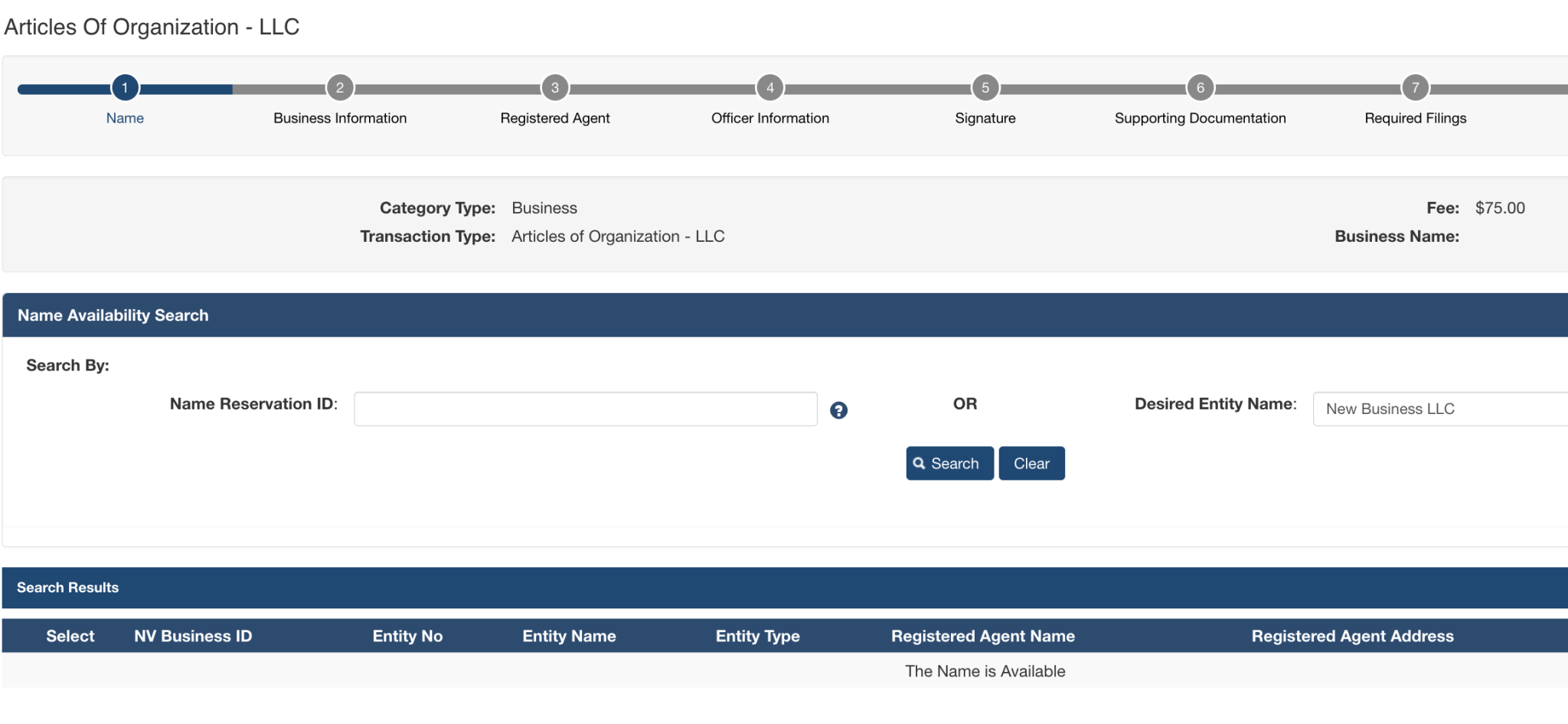Click the Search button
This screenshot has height=724, width=1568.
[949, 463]
